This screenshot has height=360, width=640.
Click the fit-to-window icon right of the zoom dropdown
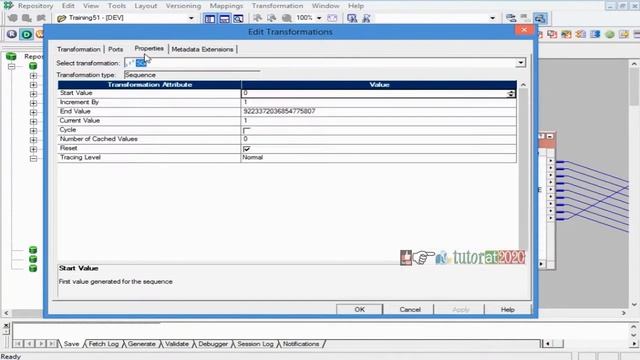[332, 18]
